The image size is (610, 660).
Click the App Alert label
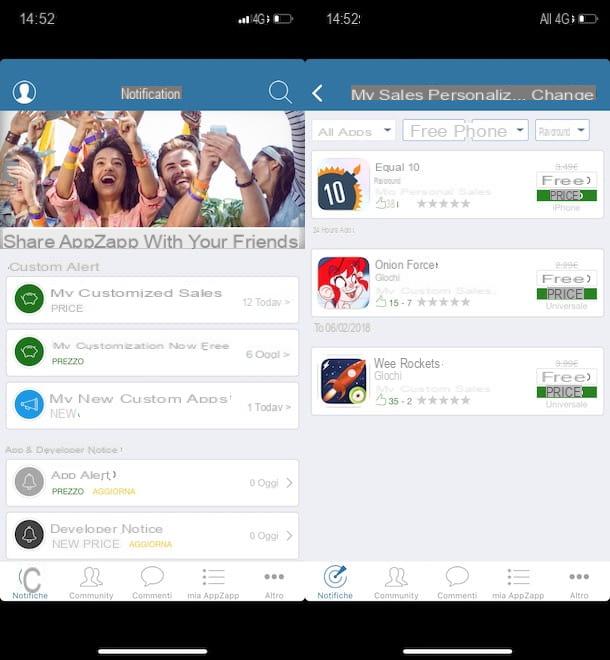(83, 475)
